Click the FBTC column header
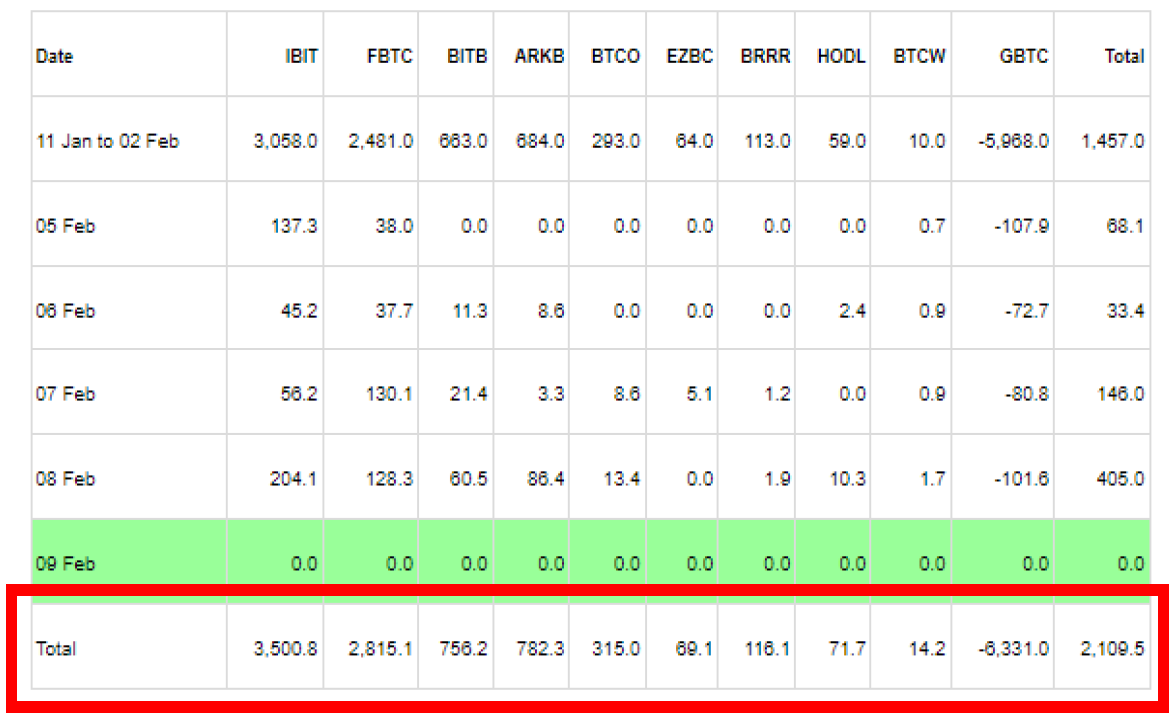This screenshot has height=718, width=1173. click(x=390, y=56)
